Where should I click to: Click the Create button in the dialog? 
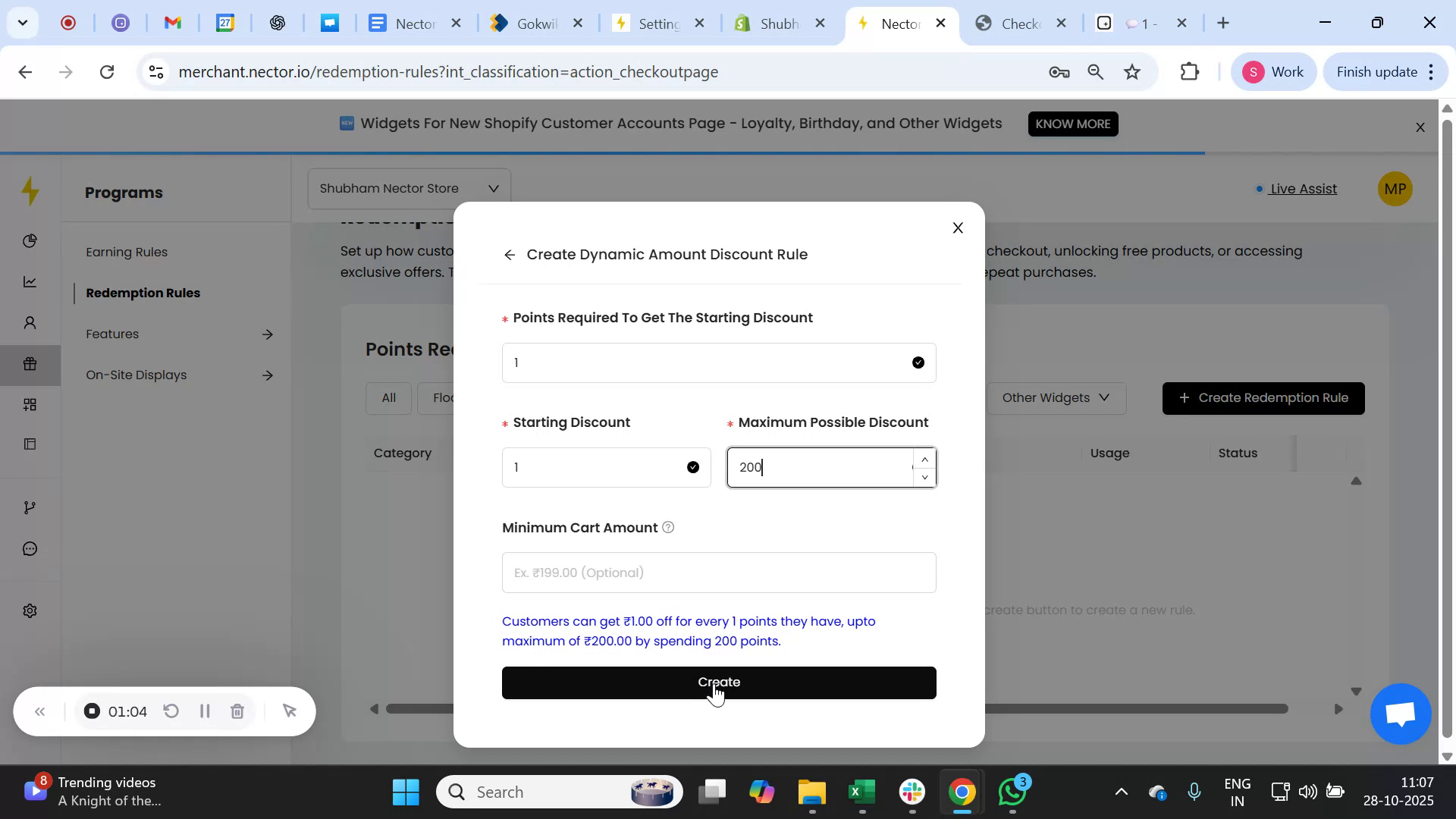[718, 682]
